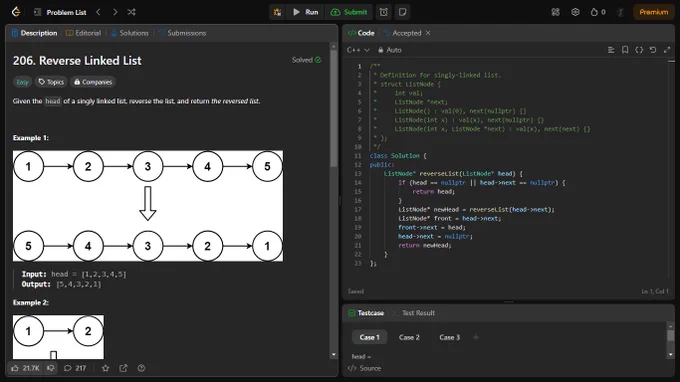Click the Example 2 linked list image
This screenshot has height=382, width=680.
pyautogui.click(x=58, y=337)
